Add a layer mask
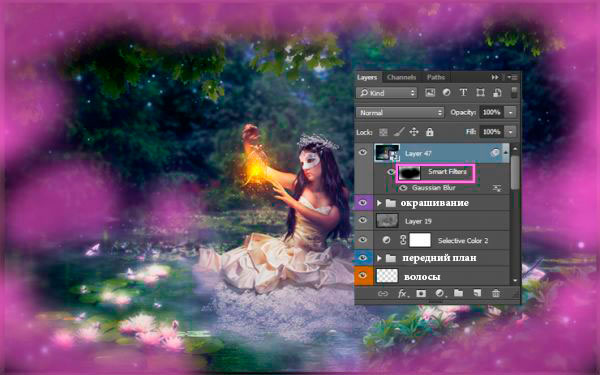 pyautogui.click(x=421, y=294)
